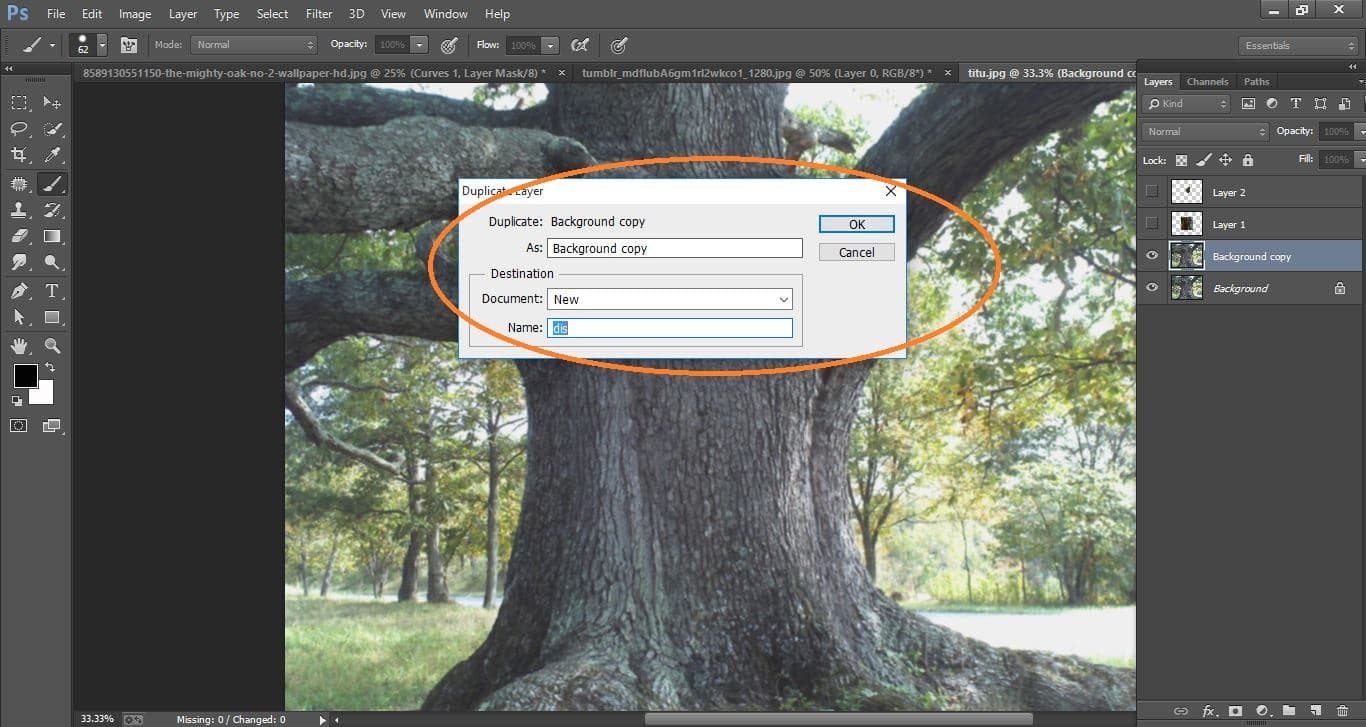
Task: Toggle visibility of the Background layer
Action: pyautogui.click(x=1151, y=287)
